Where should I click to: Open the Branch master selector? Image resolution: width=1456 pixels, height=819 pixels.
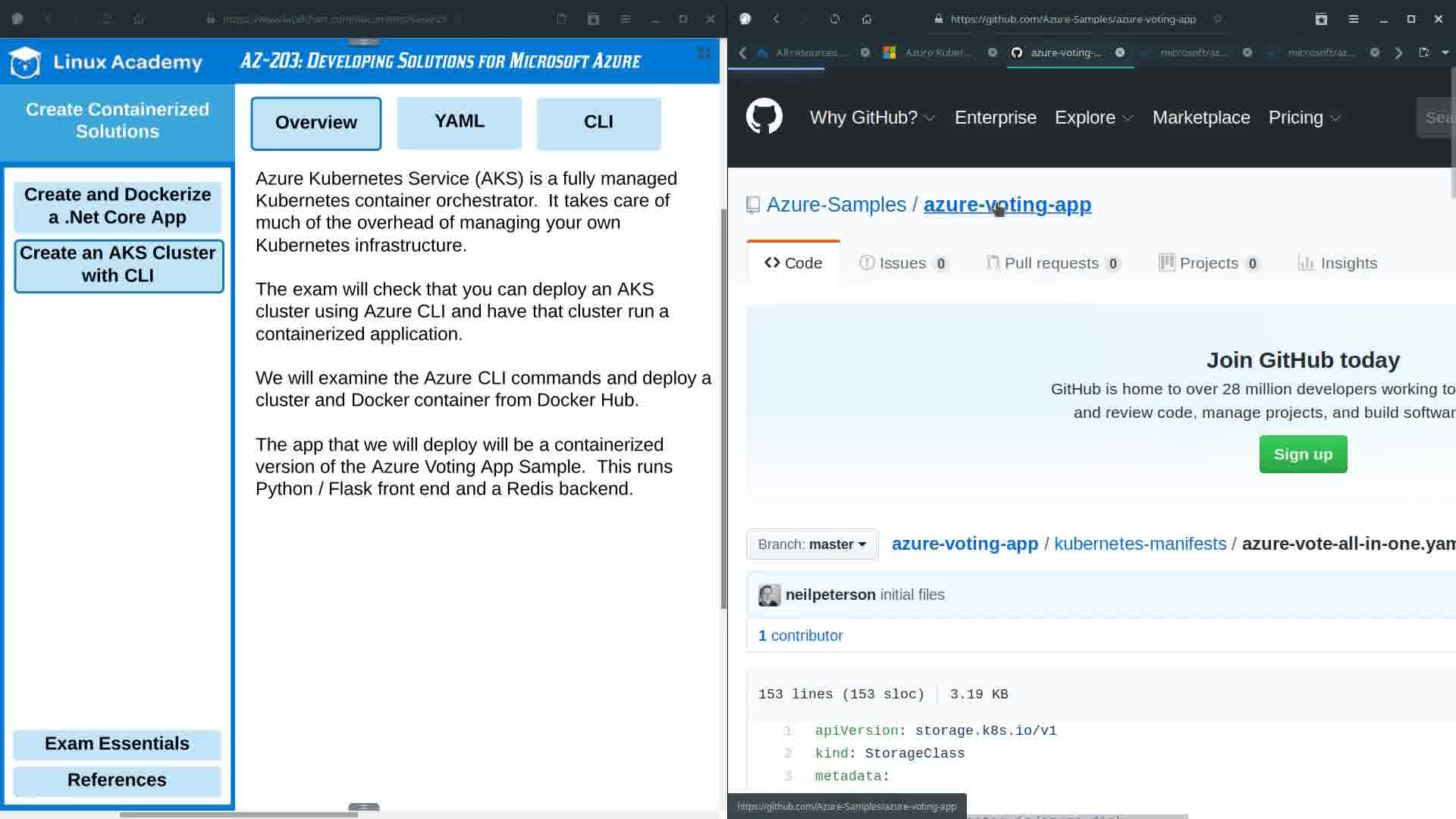(x=812, y=544)
